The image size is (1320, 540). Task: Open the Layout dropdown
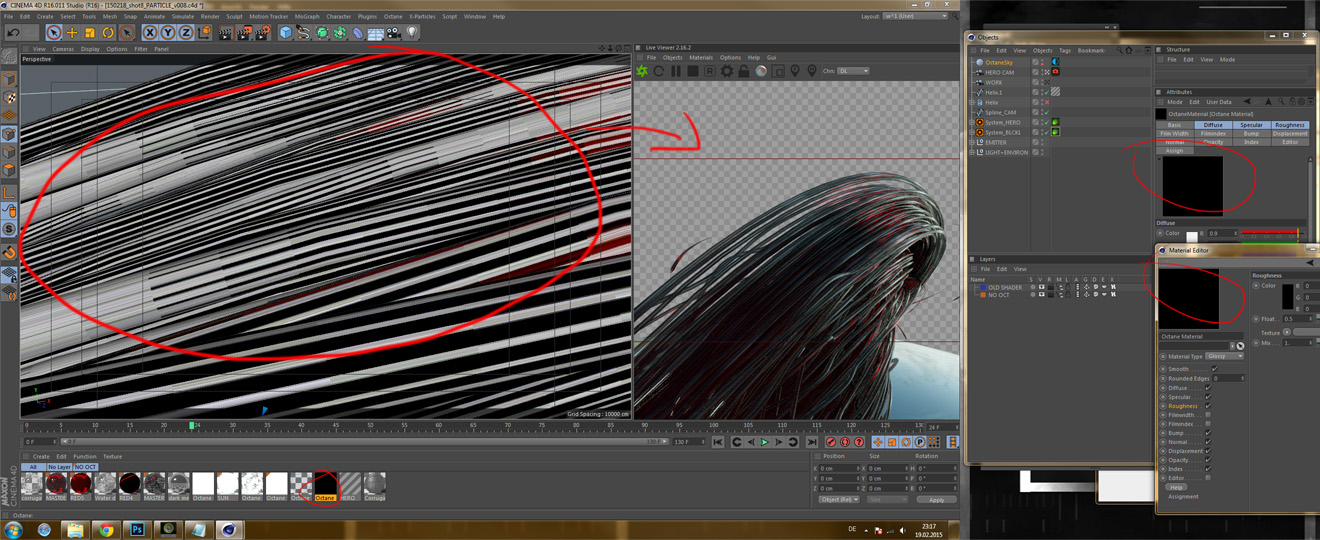coord(915,16)
